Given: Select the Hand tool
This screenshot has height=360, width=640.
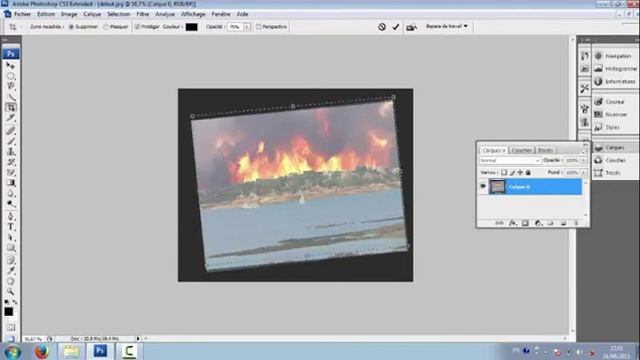Looking at the screenshot, I should click(11, 281).
